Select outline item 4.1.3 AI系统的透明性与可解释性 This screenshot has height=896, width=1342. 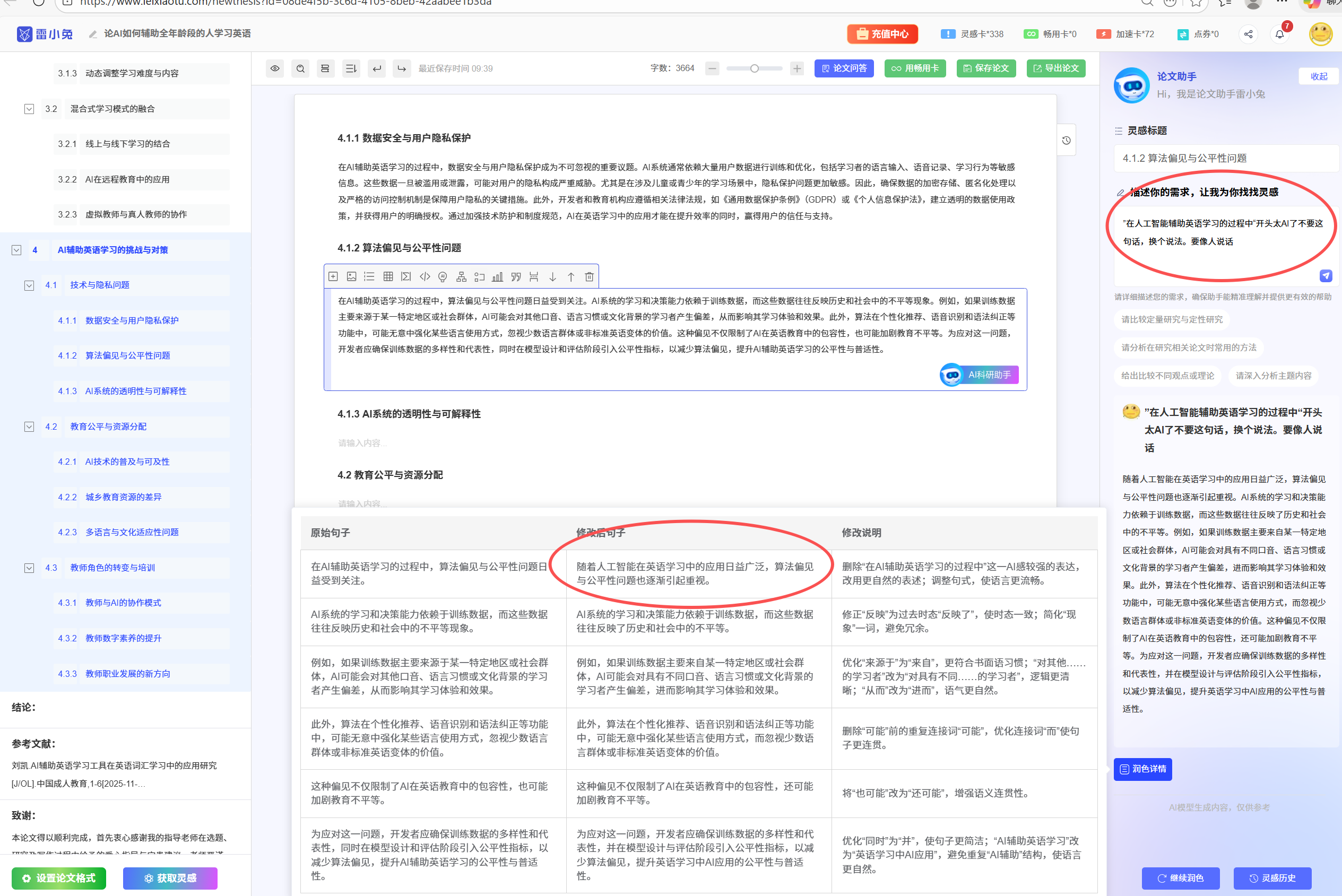pos(135,391)
